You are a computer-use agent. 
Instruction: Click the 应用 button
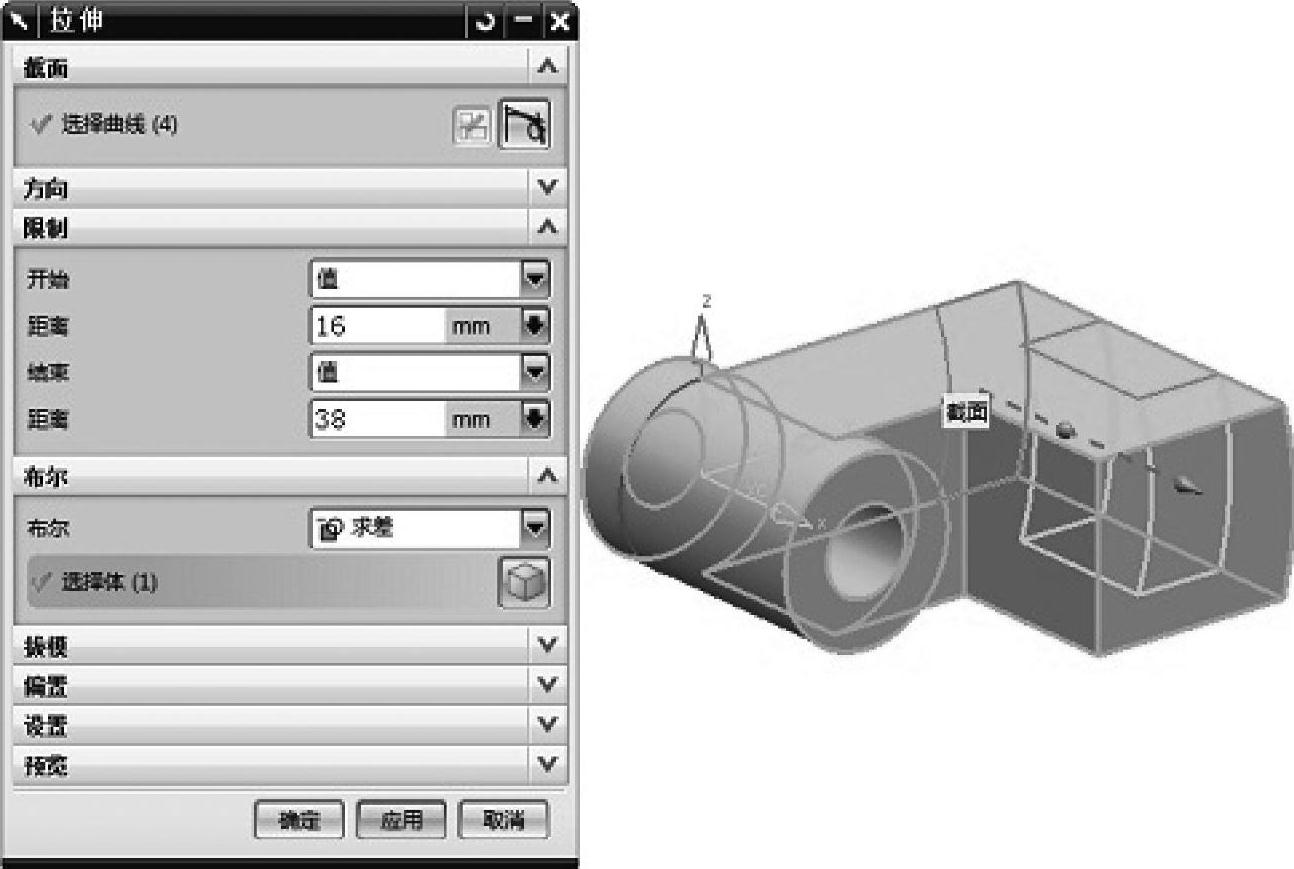pyautogui.click(x=401, y=821)
